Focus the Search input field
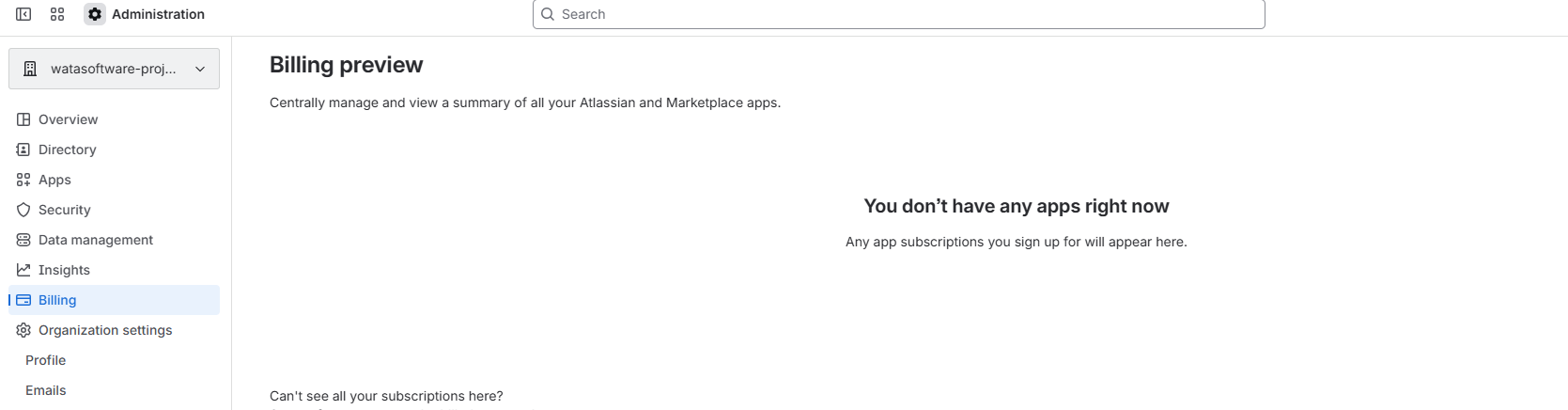This screenshot has width=1568, height=410. [898, 14]
